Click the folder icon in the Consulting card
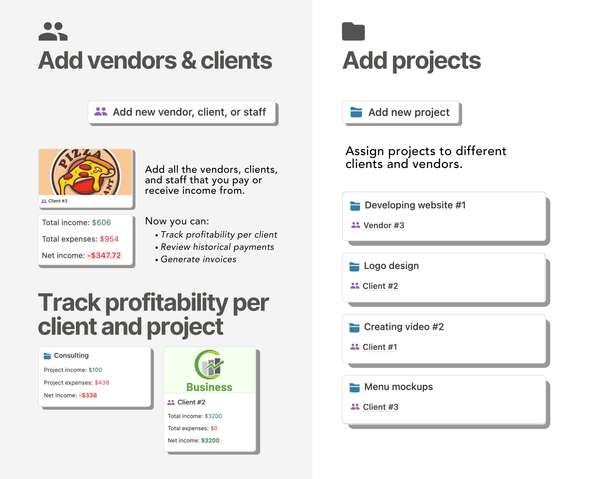This screenshot has height=479, width=600. pos(47,355)
